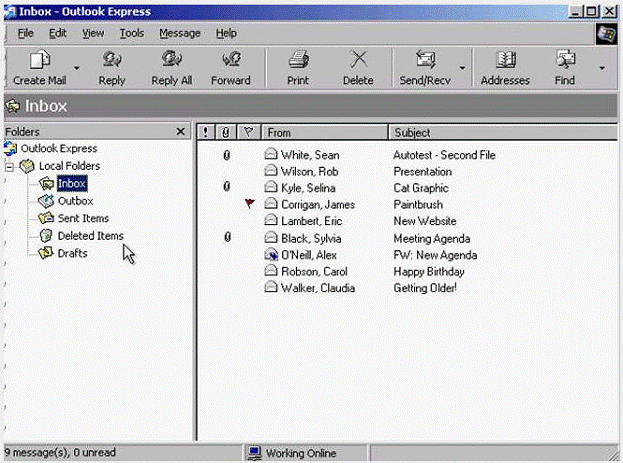Click the Create Mail toolbar icon
Screen dimensions: 623x463
pos(40,66)
